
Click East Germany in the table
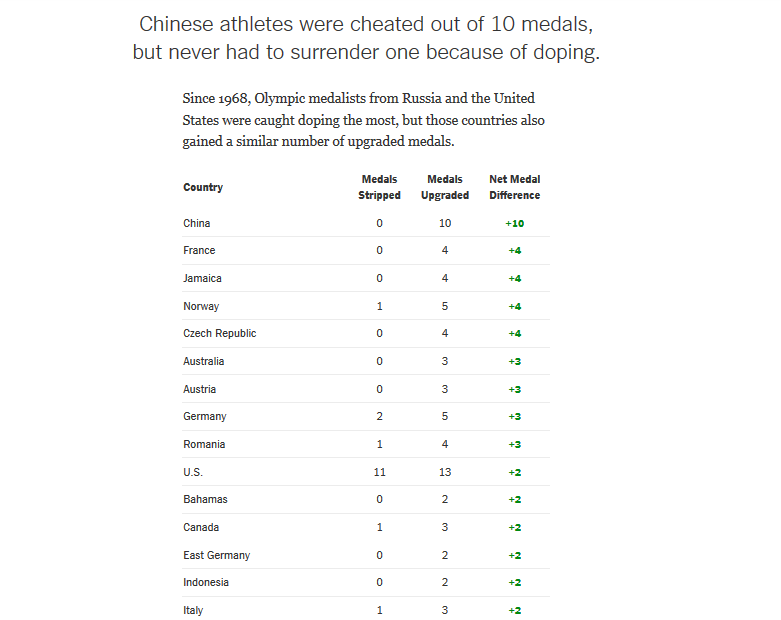[x=216, y=555]
